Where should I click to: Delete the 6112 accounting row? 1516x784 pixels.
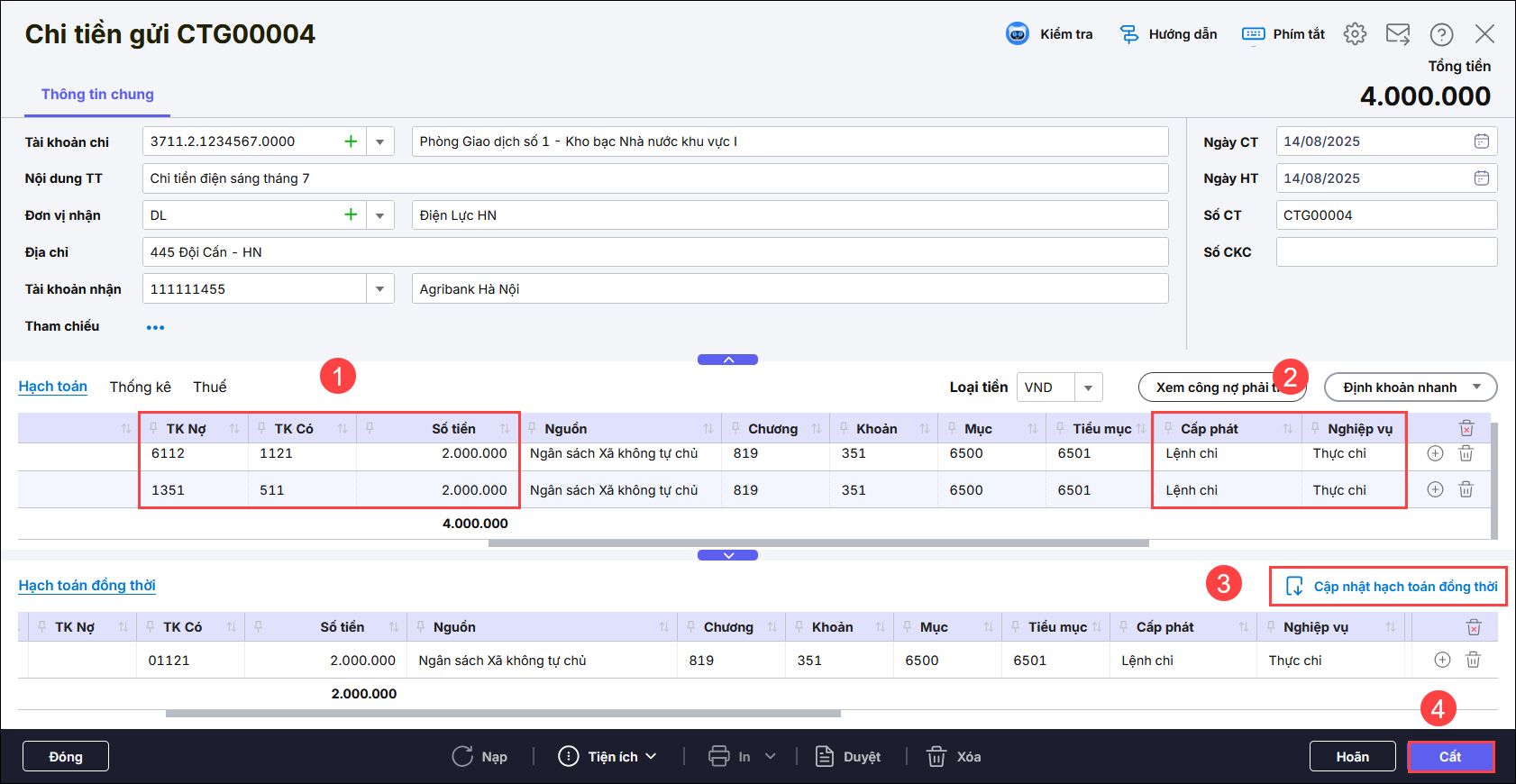tap(1466, 453)
